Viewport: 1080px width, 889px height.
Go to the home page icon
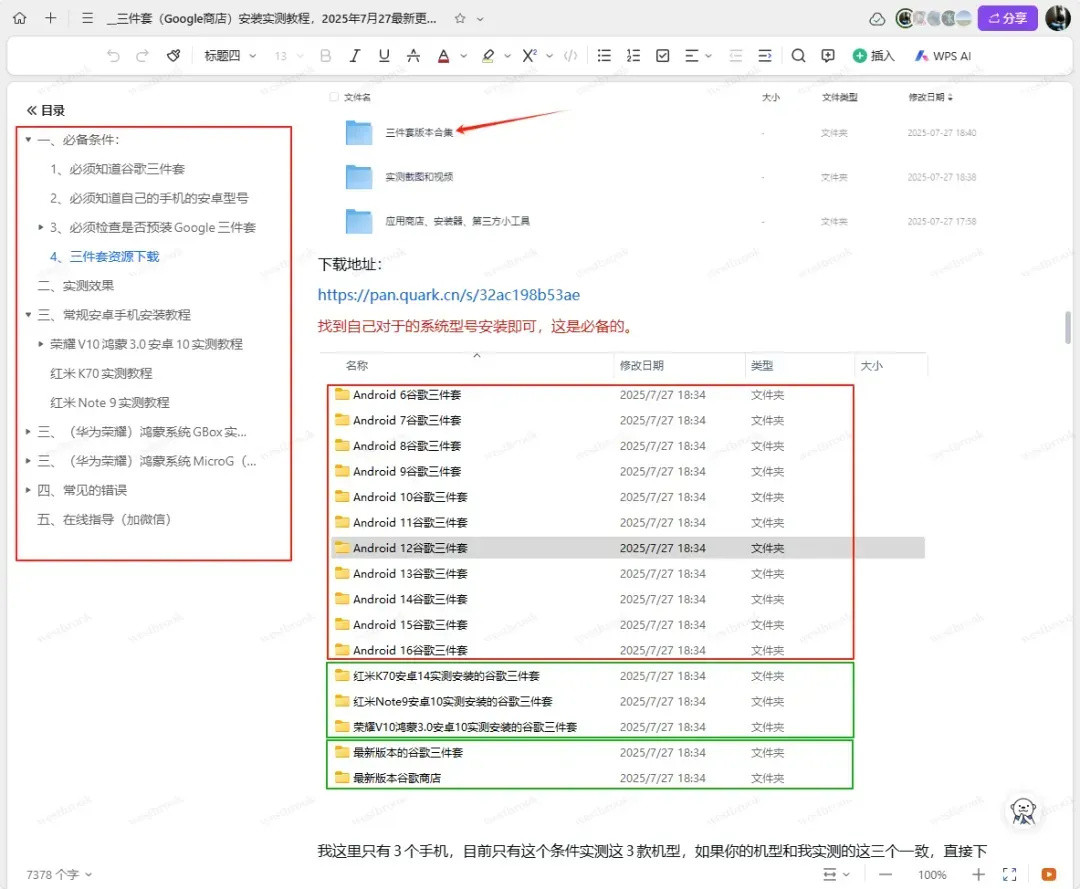coord(20,18)
